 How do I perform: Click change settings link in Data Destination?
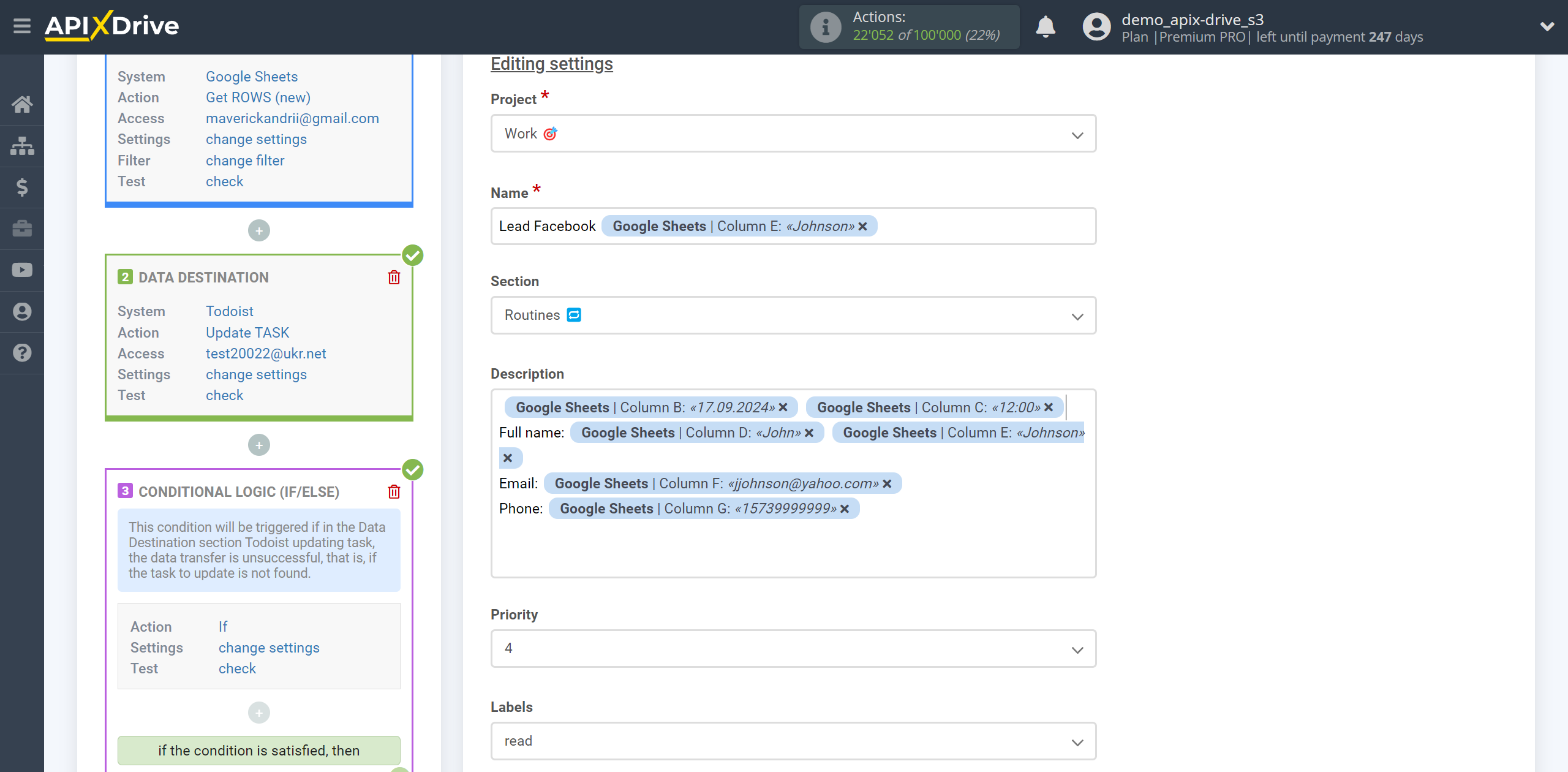point(256,374)
